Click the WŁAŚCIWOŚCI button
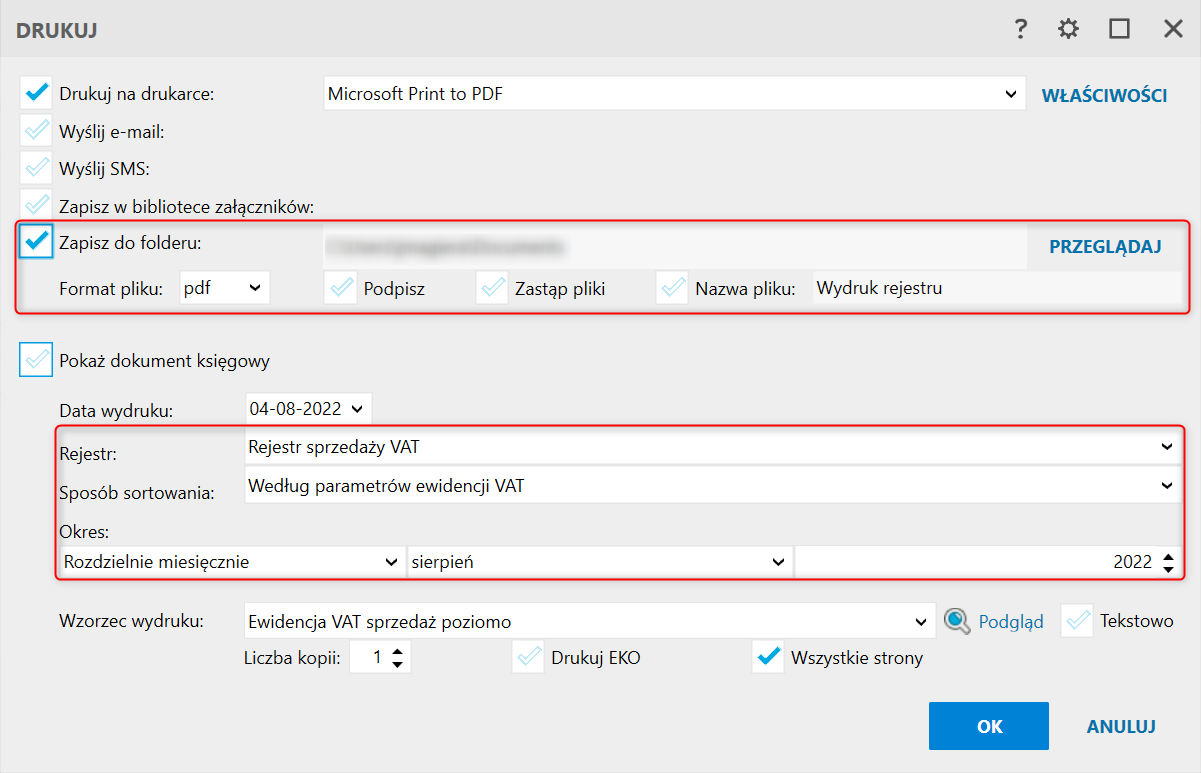 (x=1105, y=95)
